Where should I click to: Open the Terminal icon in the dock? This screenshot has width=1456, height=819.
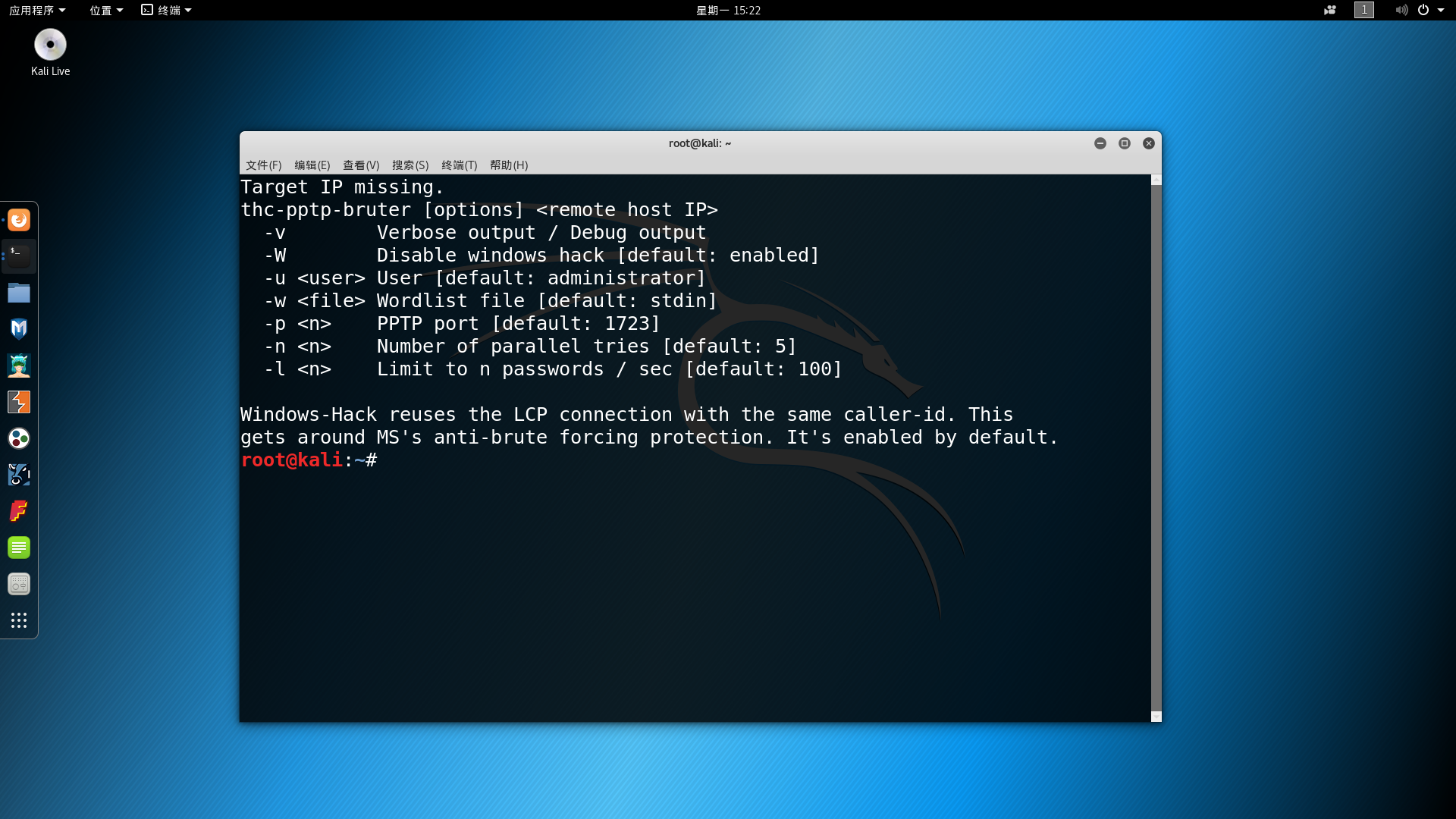[19, 256]
